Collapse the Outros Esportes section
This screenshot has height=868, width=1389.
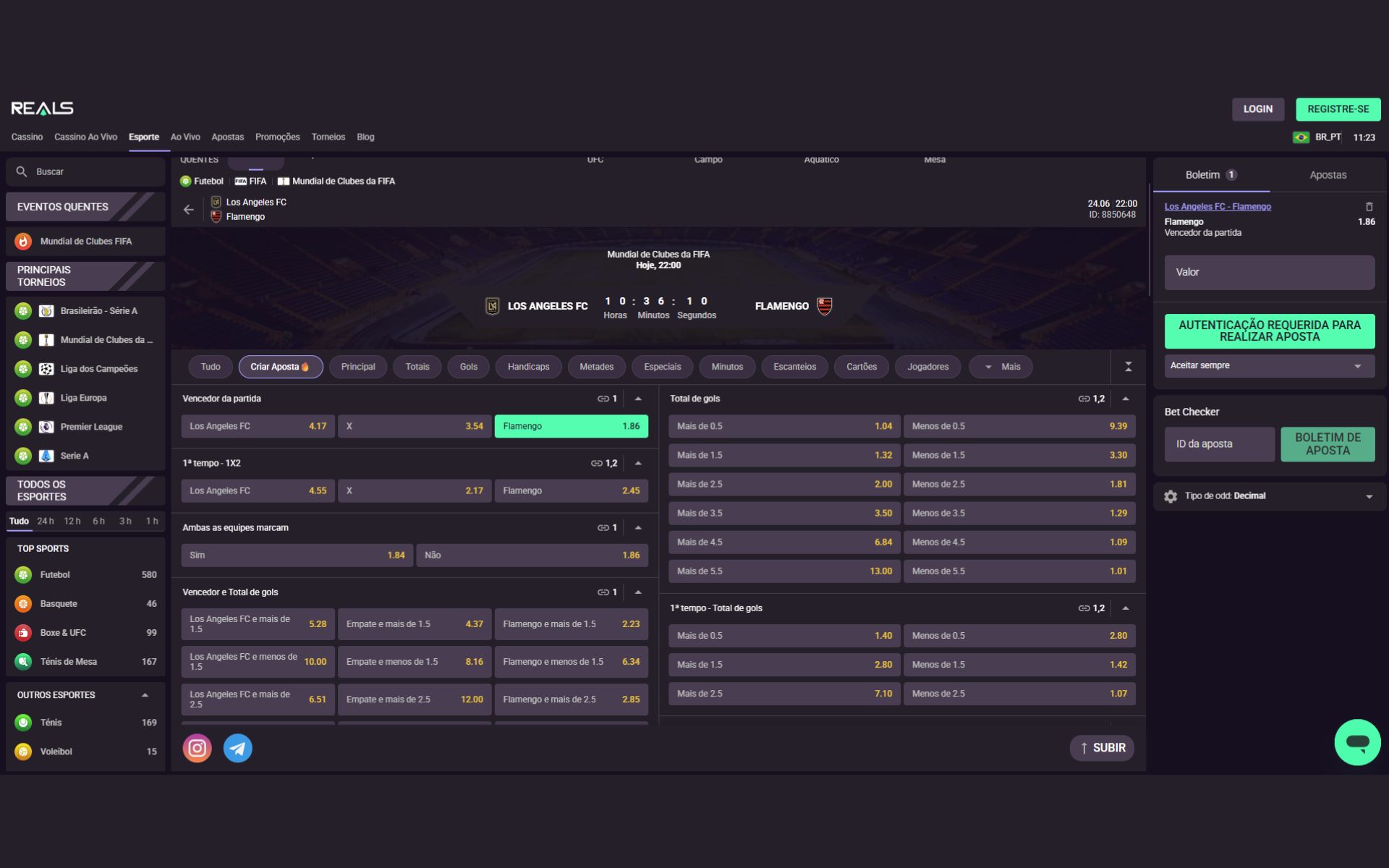pyautogui.click(x=145, y=695)
